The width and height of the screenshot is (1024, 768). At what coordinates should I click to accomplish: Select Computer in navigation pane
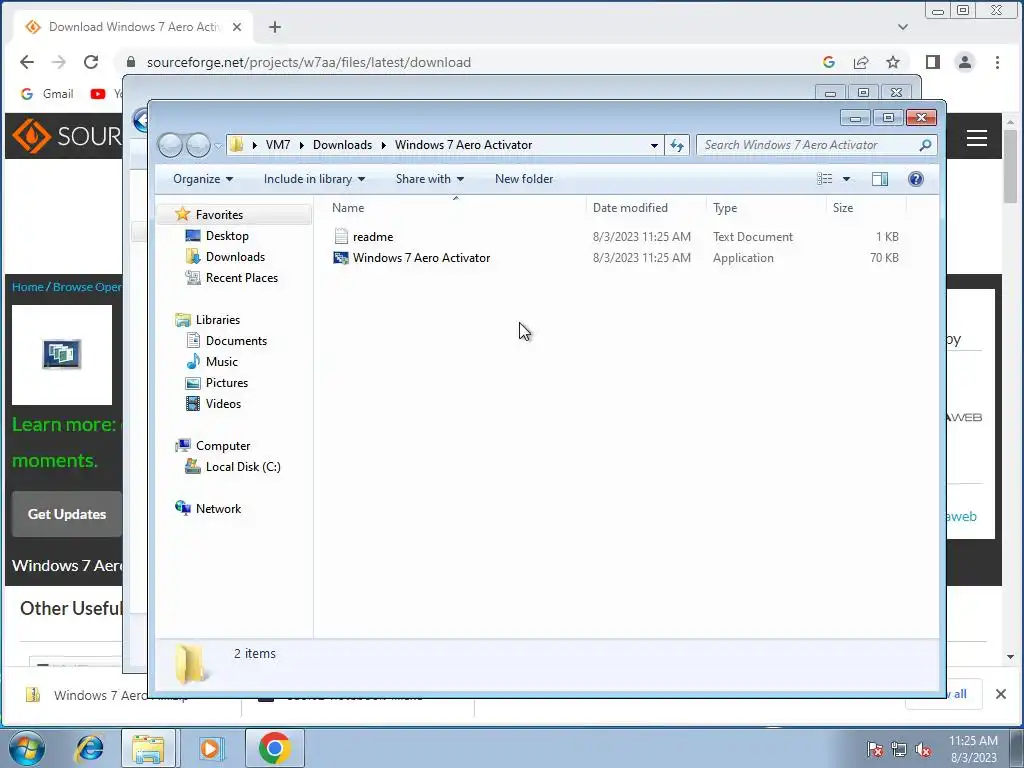[223, 446]
